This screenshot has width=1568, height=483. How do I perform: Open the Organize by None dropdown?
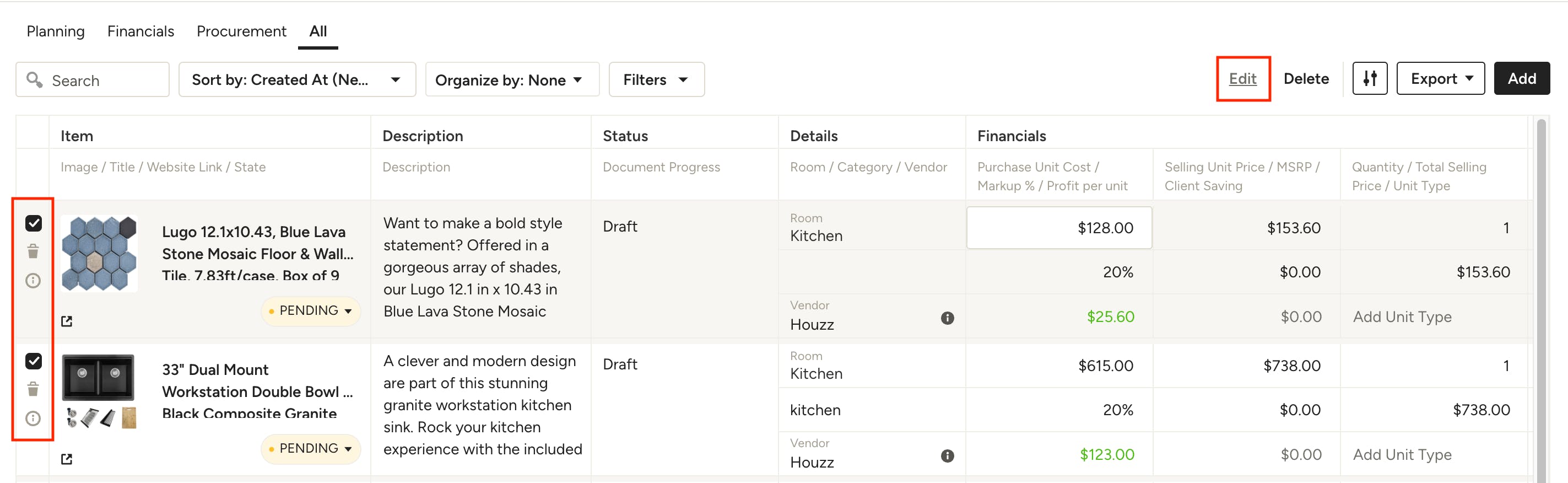(x=512, y=79)
